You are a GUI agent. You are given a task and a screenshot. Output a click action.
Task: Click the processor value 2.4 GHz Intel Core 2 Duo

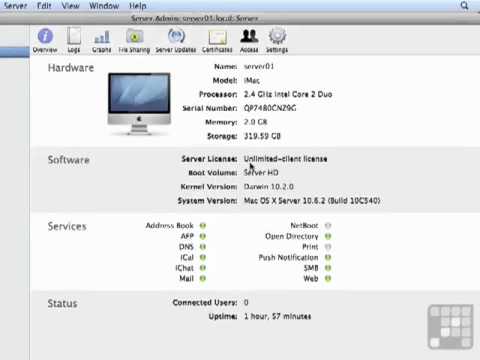[x=288, y=94]
